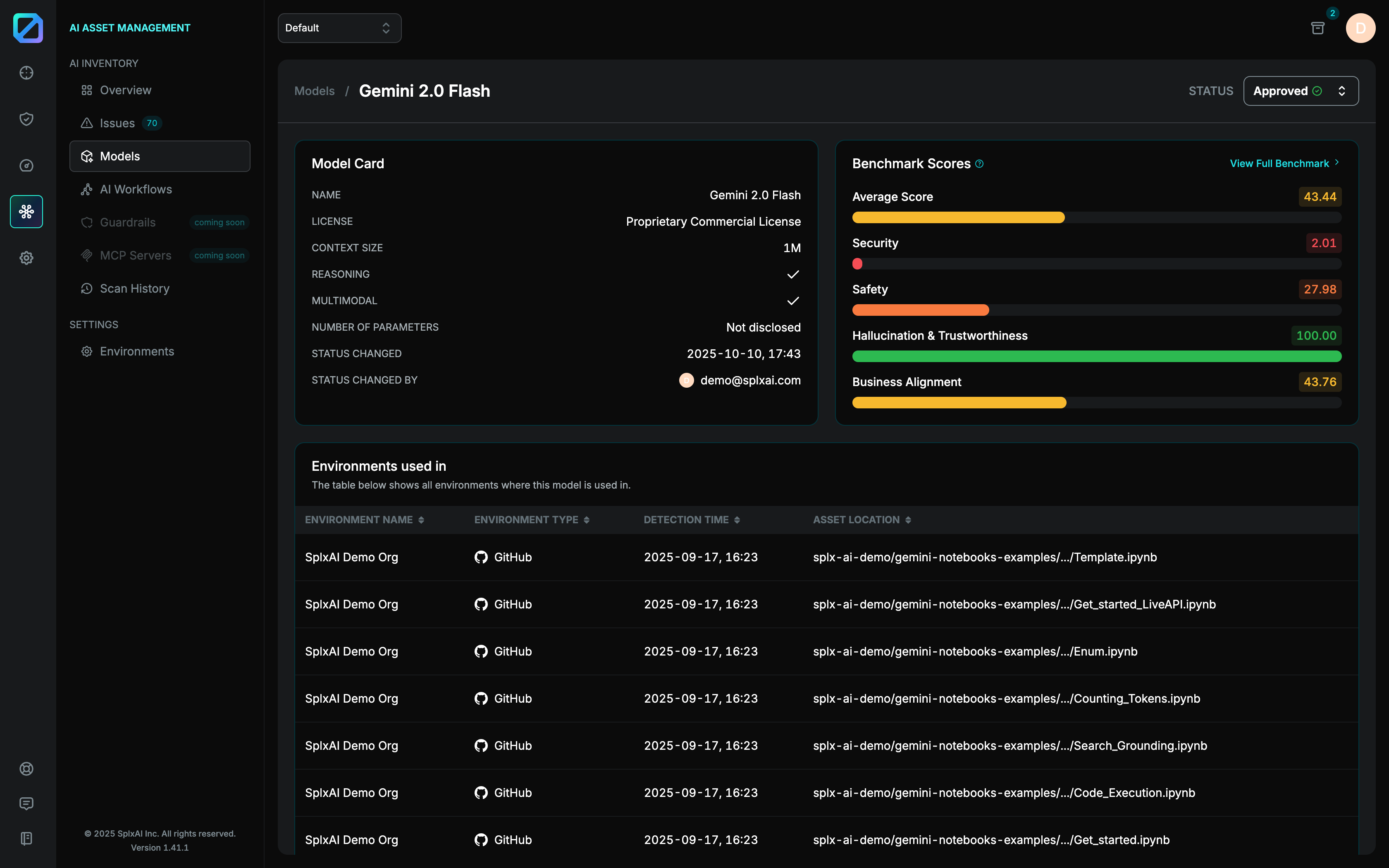Click the archive inbox icon with badge
Viewport: 1389px width, 868px height.
click(x=1318, y=28)
